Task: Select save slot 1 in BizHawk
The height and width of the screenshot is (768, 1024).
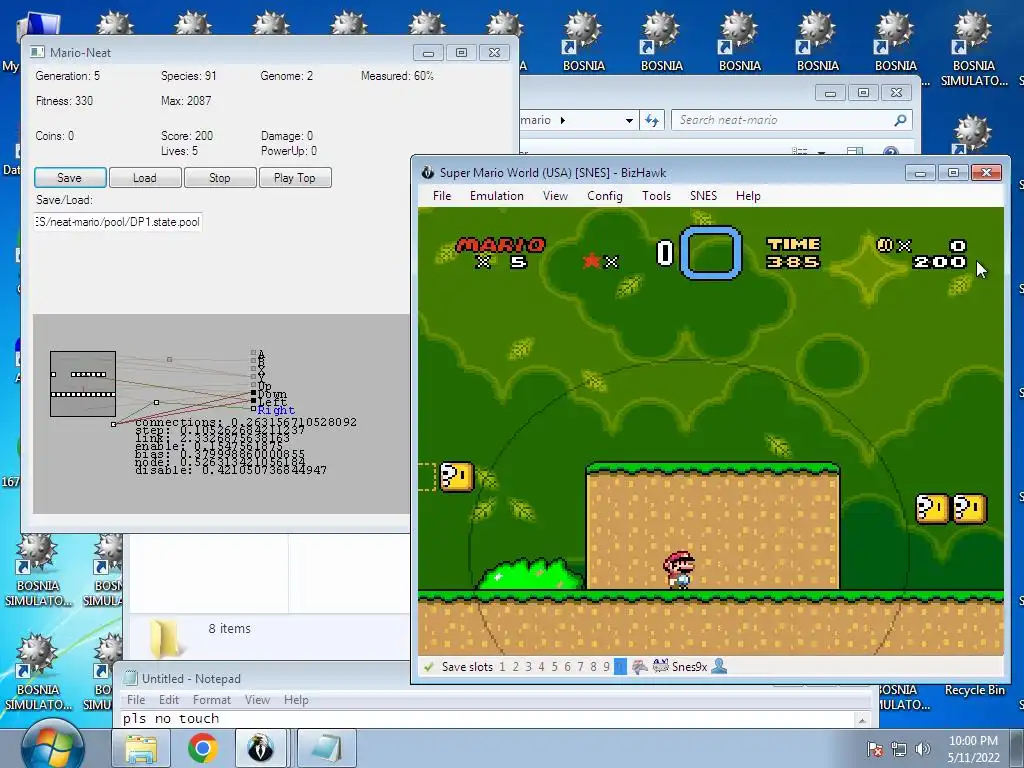Action: pos(502,667)
